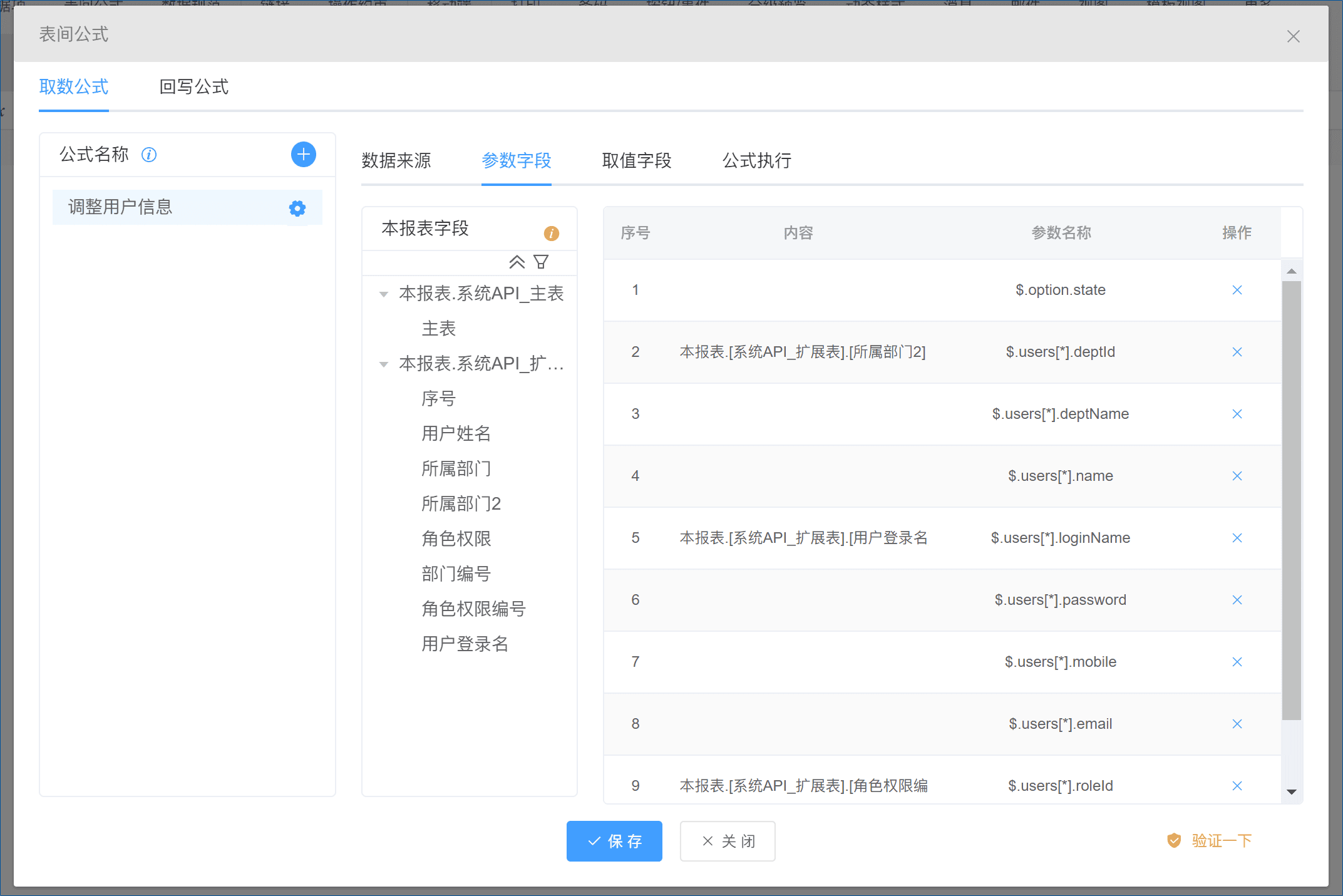Click the parameter table vertical scrollbar thumb
The height and width of the screenshot is (896, 1343).
1291,500
